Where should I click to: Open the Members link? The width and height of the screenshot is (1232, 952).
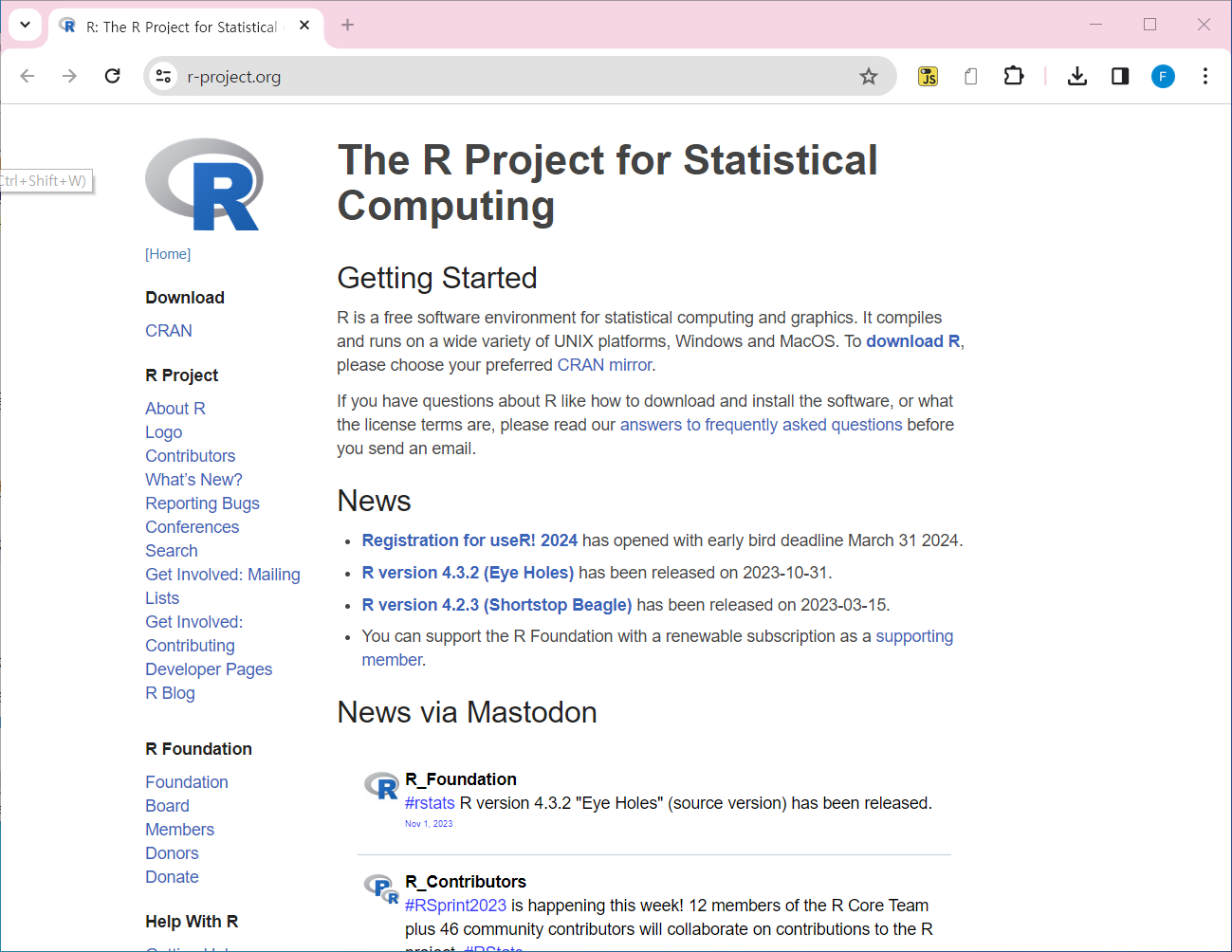[180, 830]
